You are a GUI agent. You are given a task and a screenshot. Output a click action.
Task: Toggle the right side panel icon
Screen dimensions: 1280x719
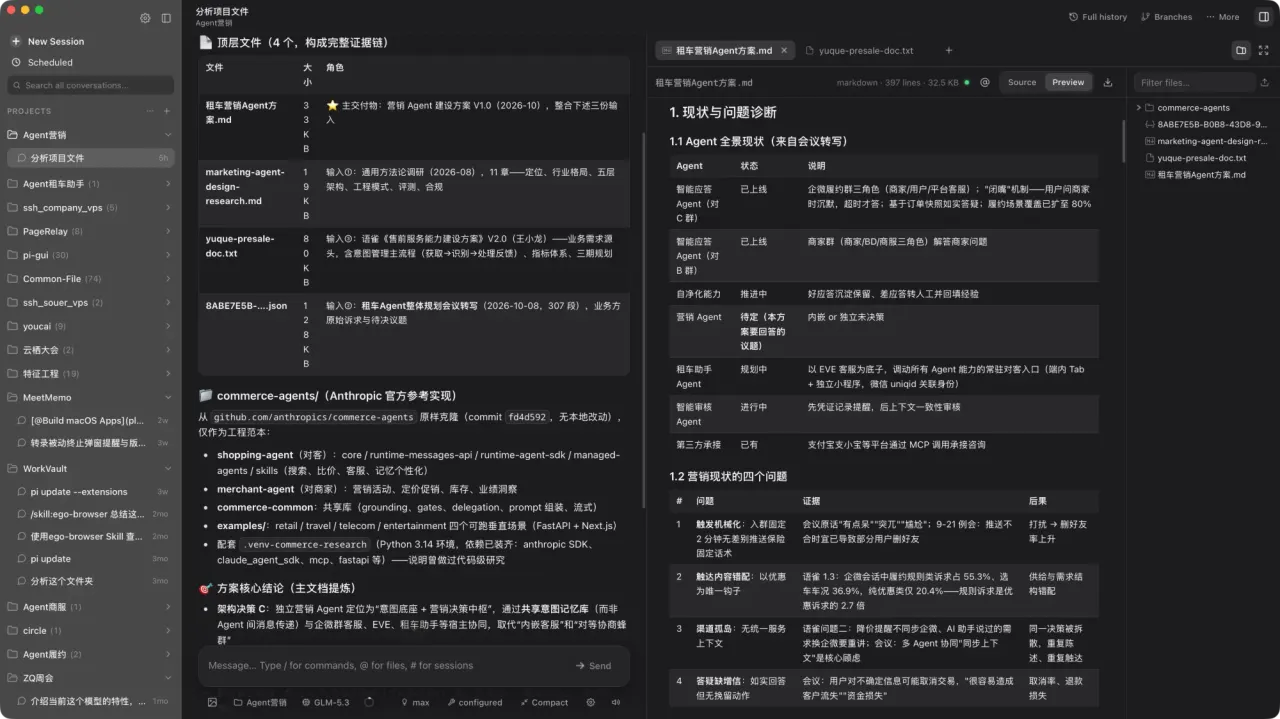click(x=1263, y=17)
